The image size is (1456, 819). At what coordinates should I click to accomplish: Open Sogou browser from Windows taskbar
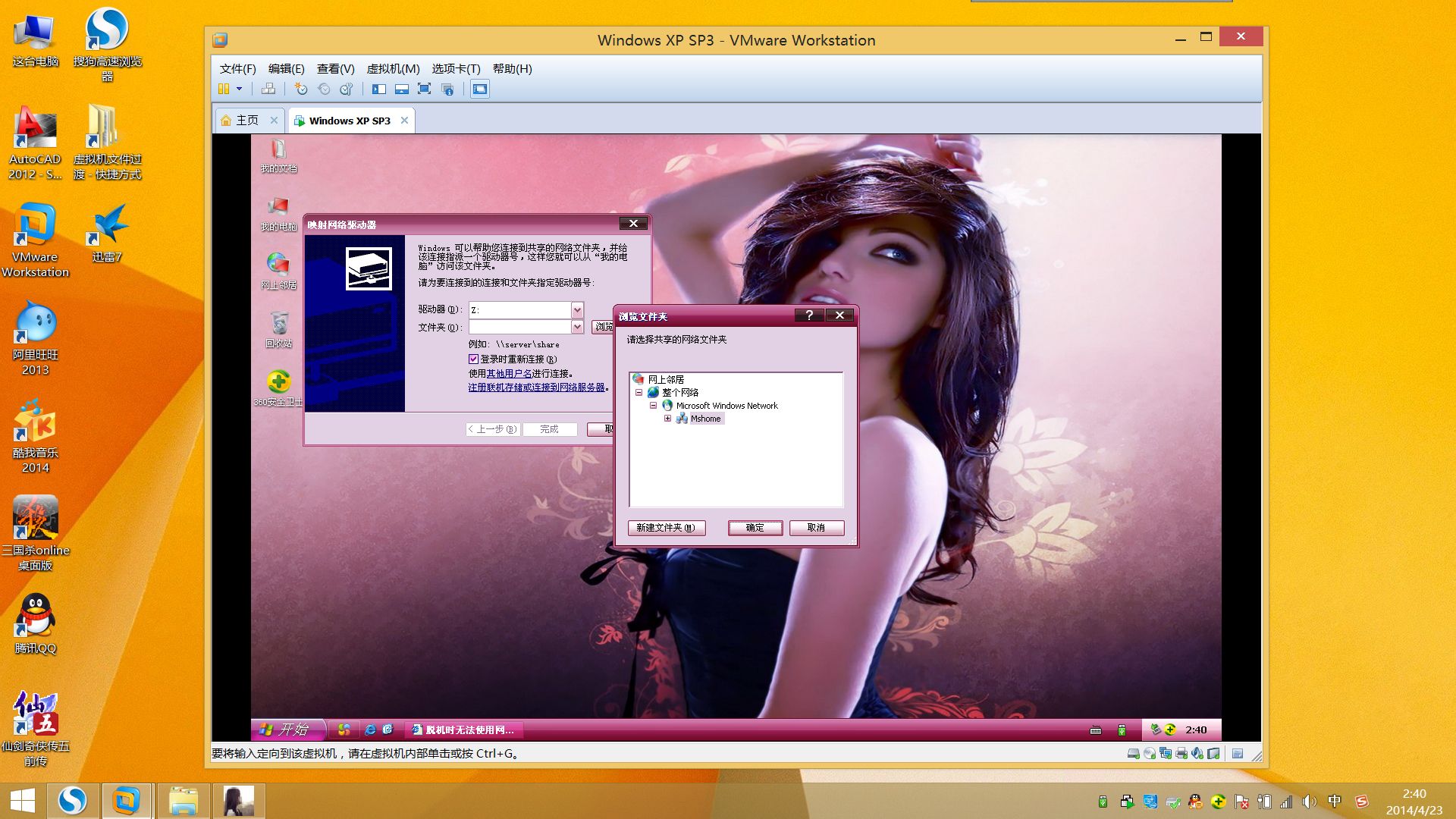73,801
